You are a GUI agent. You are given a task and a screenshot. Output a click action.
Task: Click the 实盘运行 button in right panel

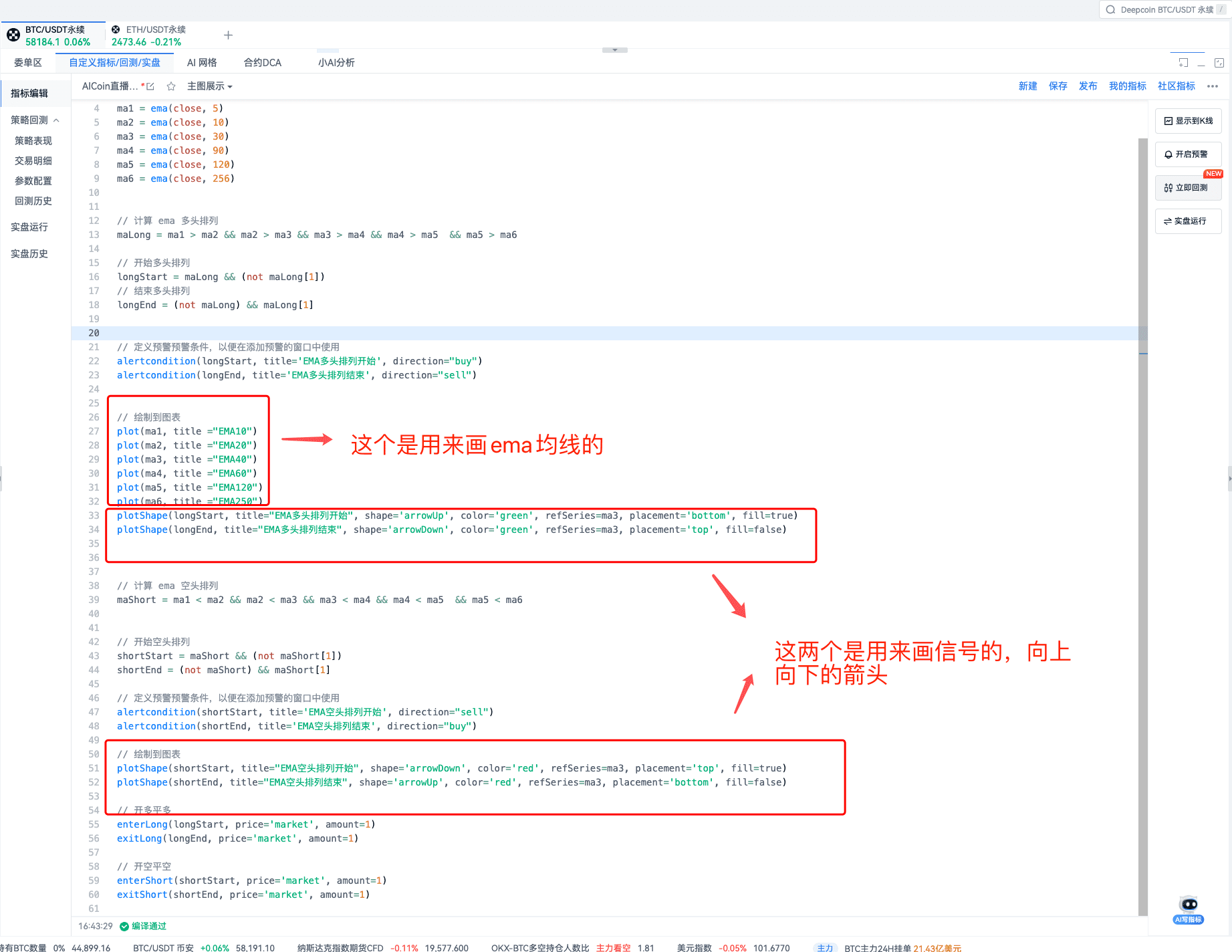pos(1188,221)
